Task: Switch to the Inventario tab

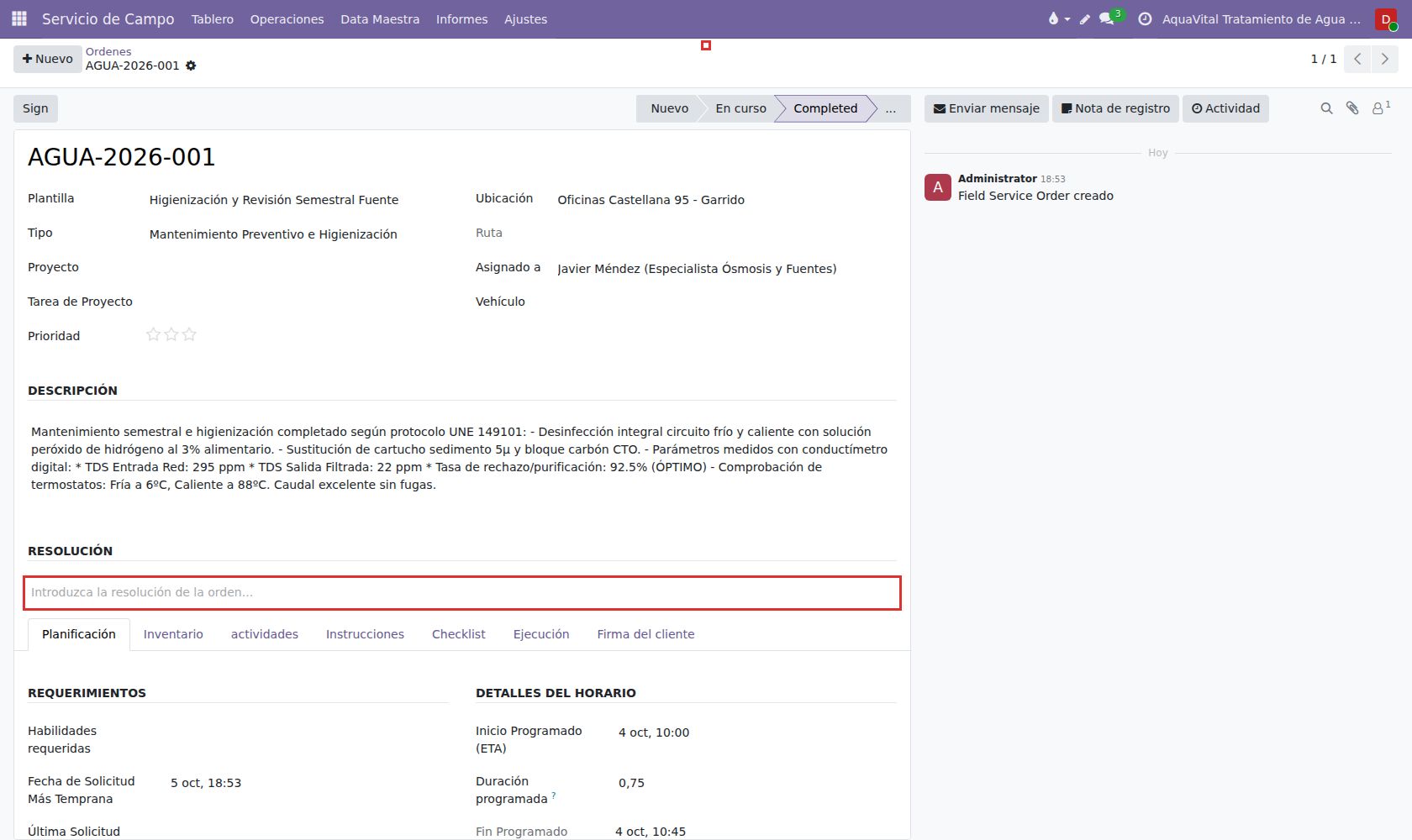Action: pos(173,634)
